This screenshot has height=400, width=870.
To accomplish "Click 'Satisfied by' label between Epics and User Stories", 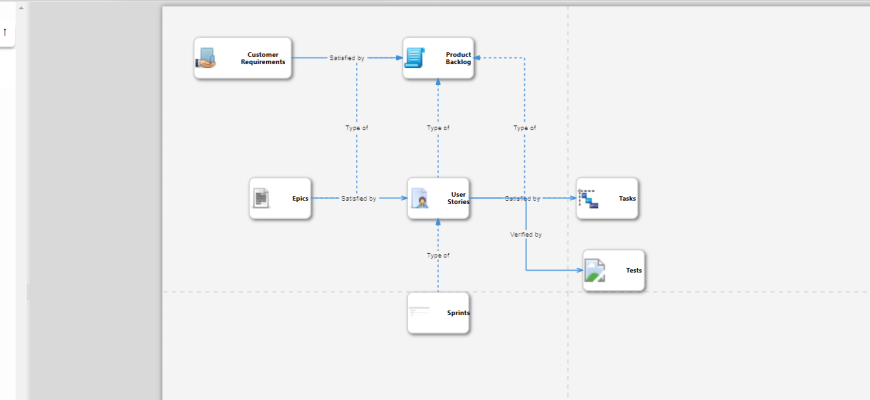I will (x=358, y=199).
